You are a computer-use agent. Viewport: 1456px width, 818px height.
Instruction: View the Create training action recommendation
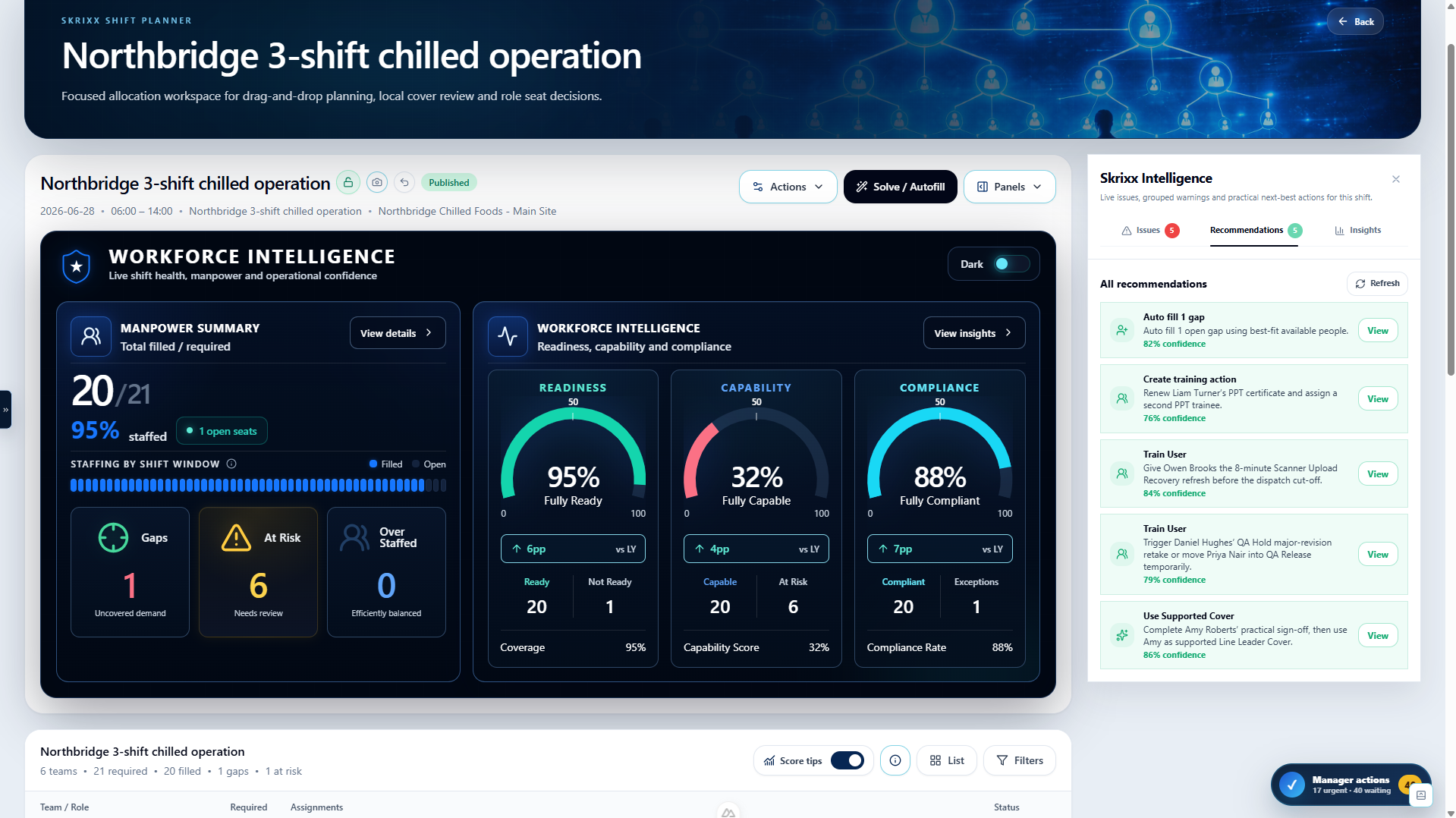[x=1378, y=398]
